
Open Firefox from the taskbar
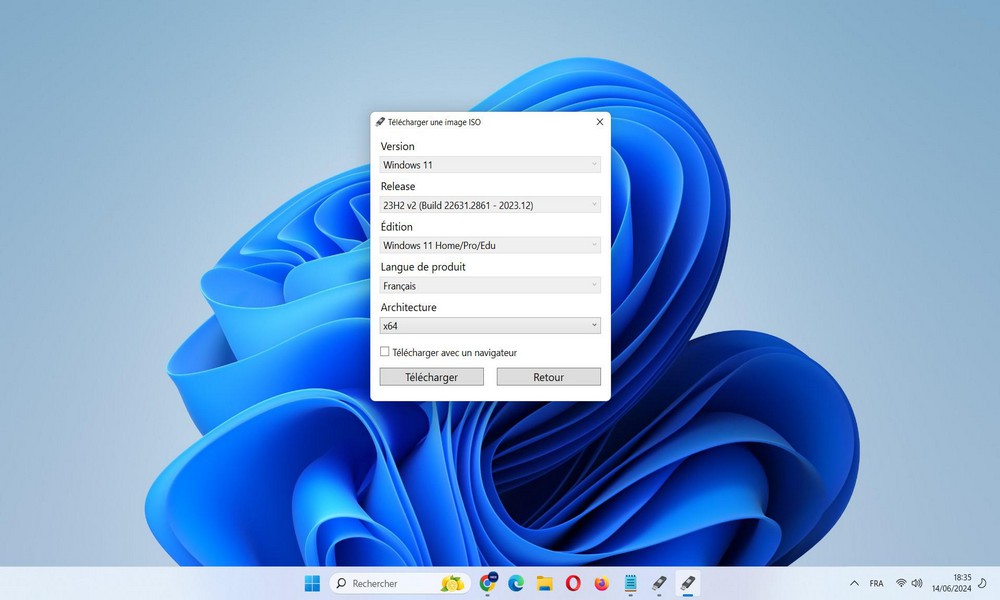(601, 583)
